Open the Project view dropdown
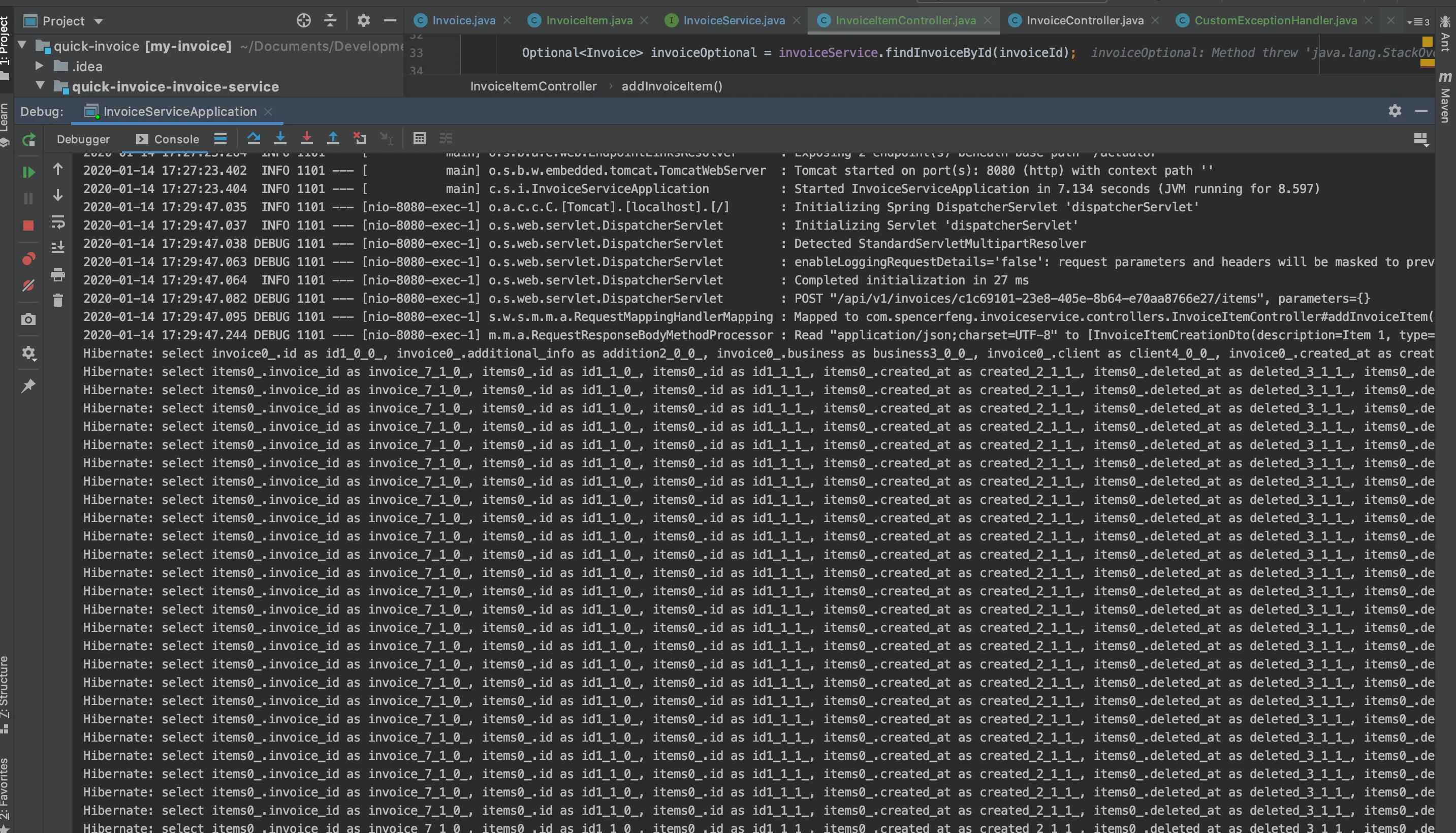Viewport: 1456px width, 833px height. coord(99,21)
